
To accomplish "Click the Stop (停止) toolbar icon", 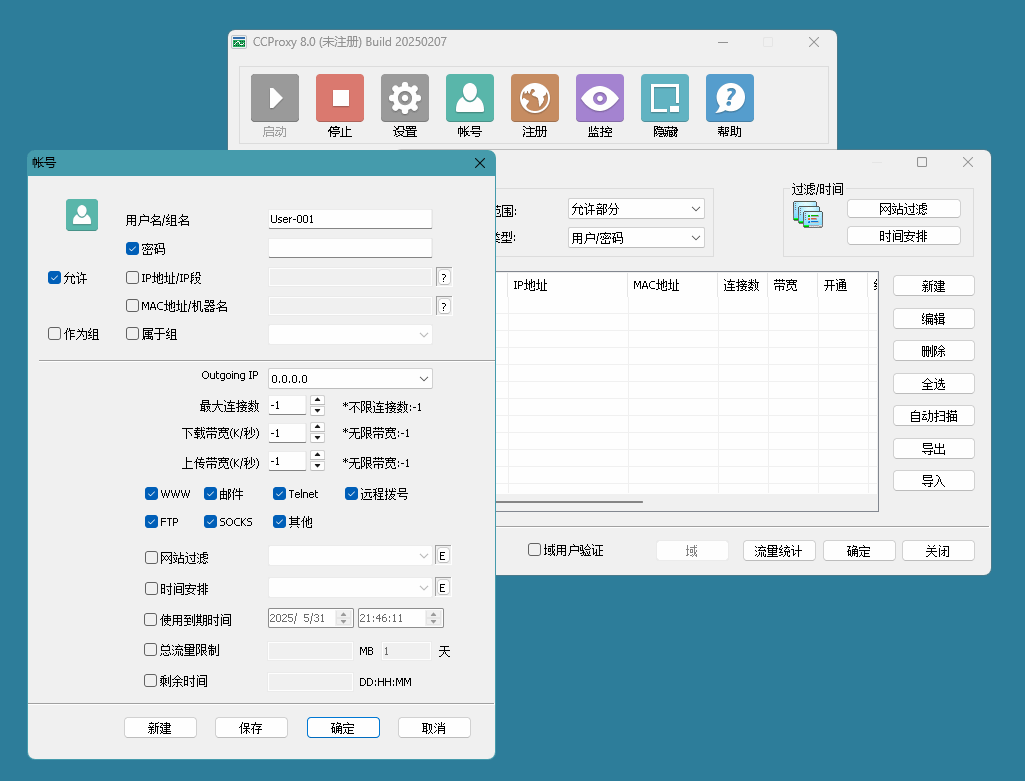I will tap(340, 98).
